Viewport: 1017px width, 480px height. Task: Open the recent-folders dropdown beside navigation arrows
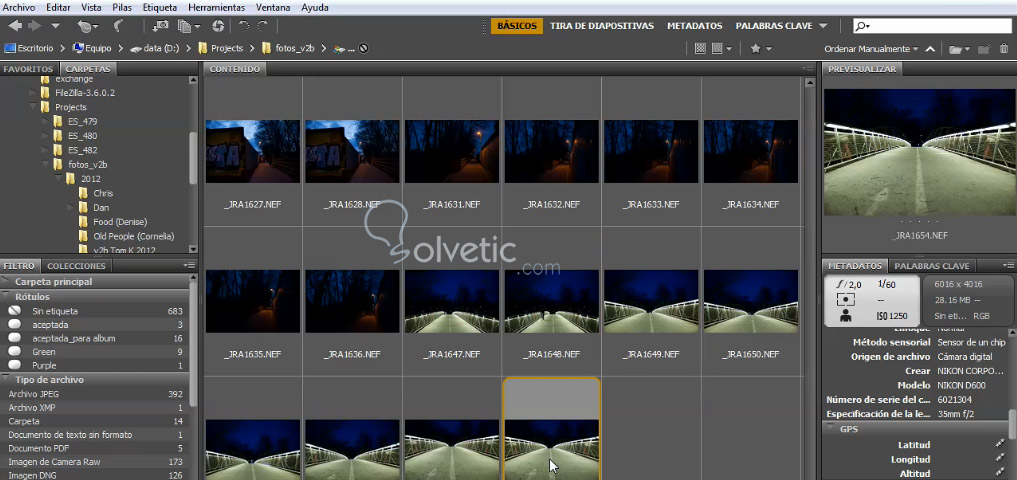click(x=55, y=27)
